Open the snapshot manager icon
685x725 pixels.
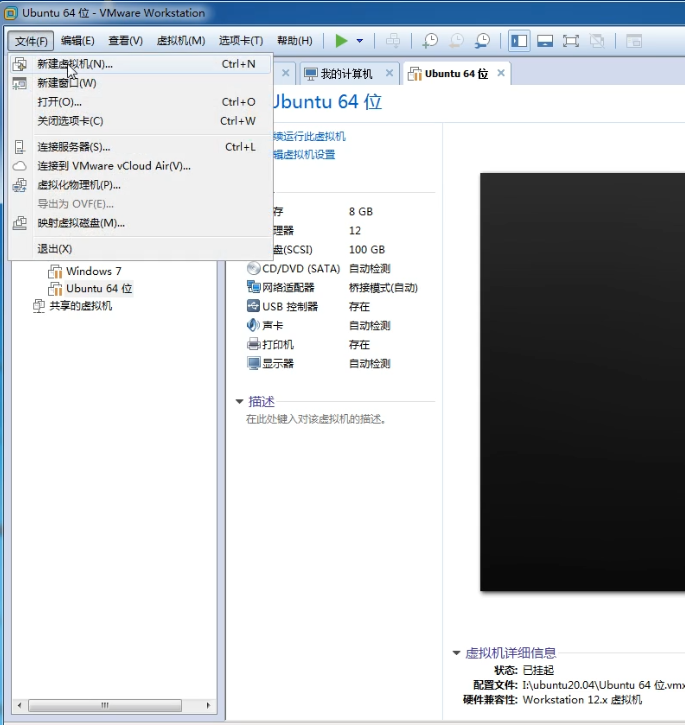tap(482, 41)
